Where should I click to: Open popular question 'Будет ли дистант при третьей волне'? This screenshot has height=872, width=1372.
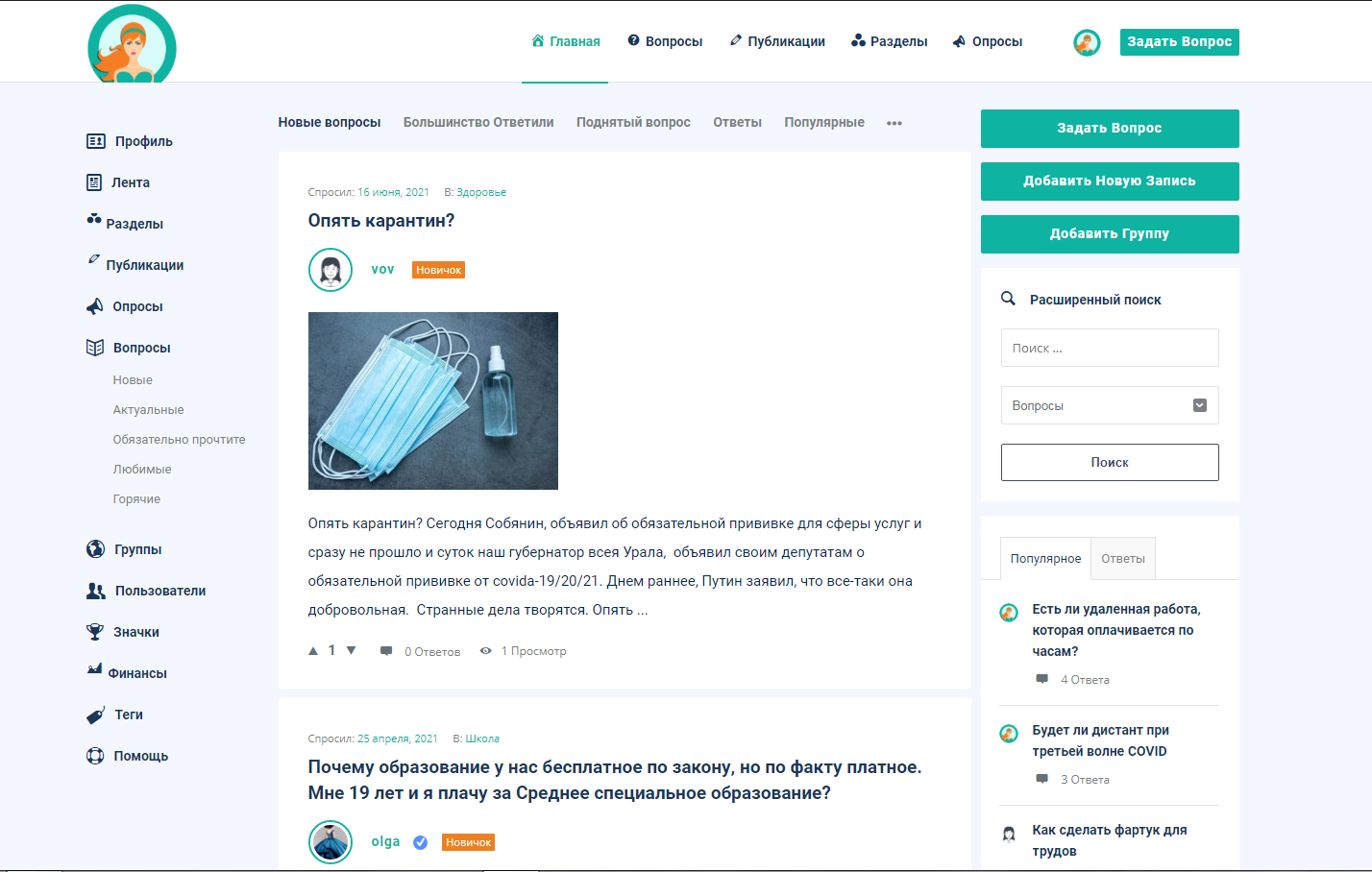click(x=1101, y=740)
